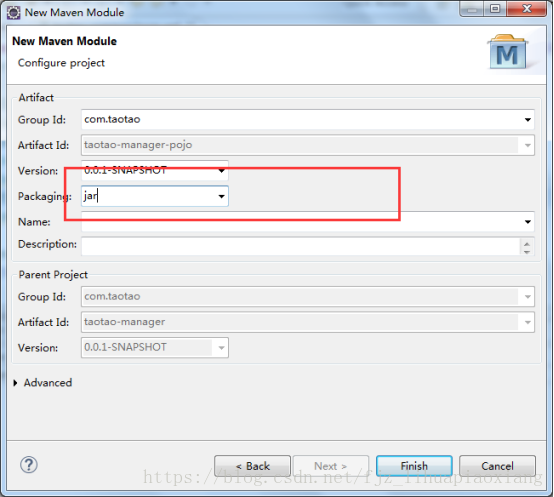Open the help question mark icon
This screenshot has height=497, width=554.
(x=29, y=465)
